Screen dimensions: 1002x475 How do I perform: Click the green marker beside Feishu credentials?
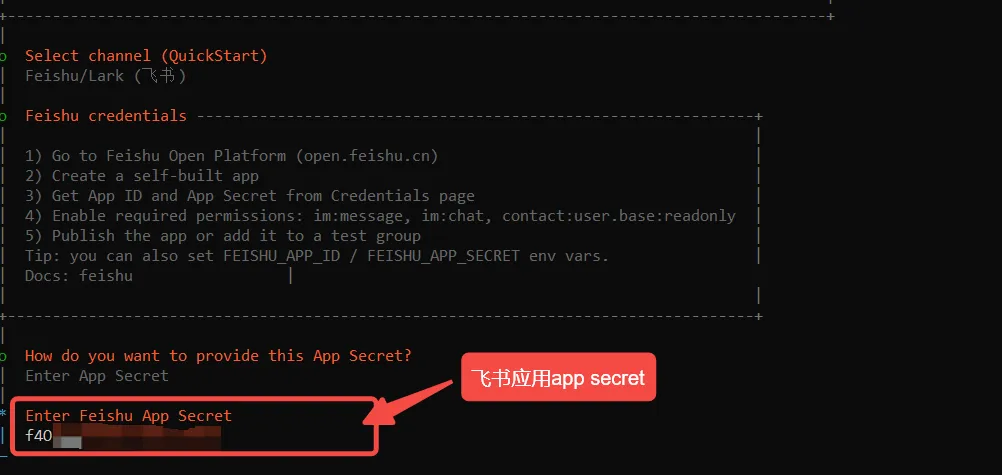(3, 117)
